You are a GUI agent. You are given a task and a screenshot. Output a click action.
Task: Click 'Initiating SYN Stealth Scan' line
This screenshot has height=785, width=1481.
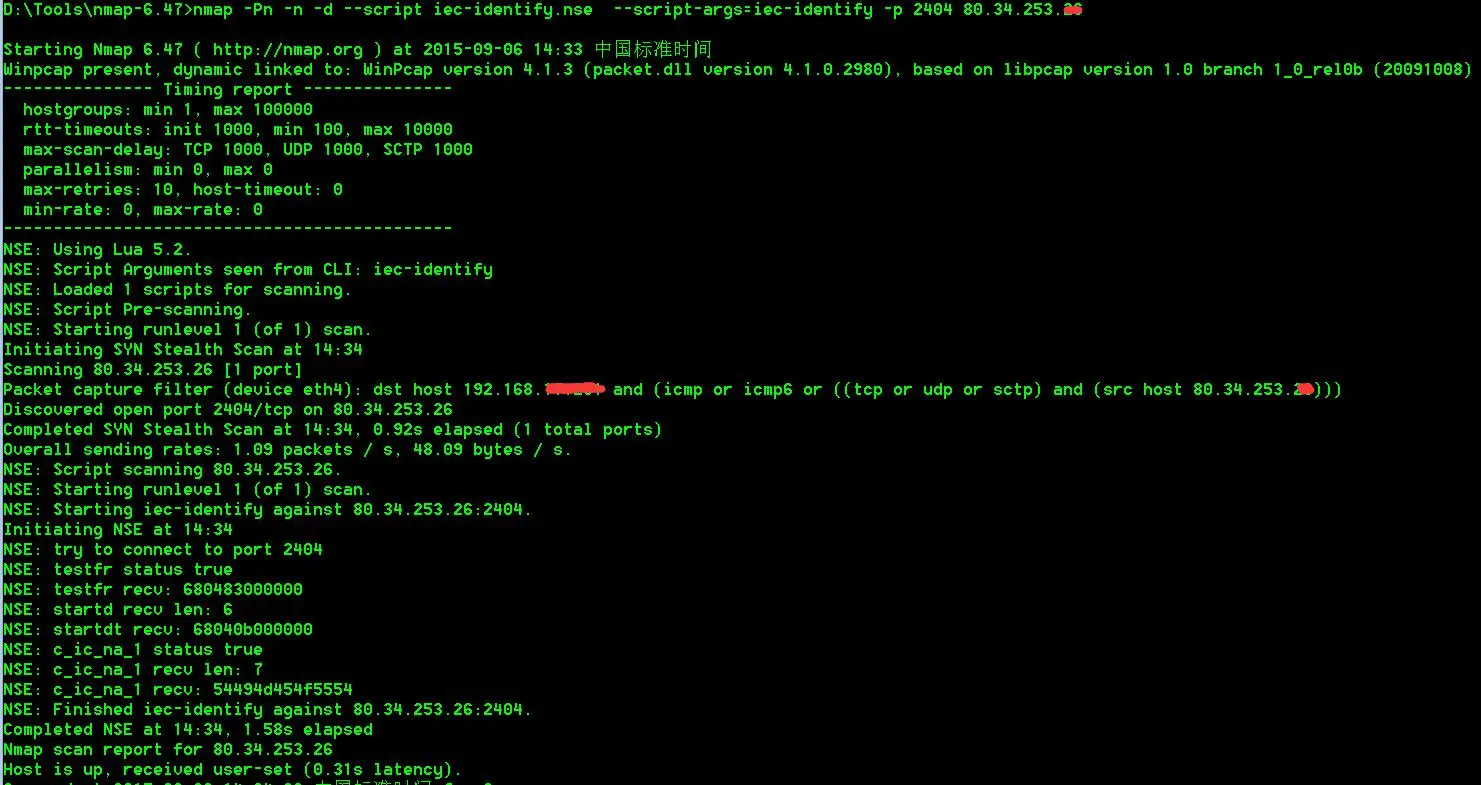pos(183,350)
